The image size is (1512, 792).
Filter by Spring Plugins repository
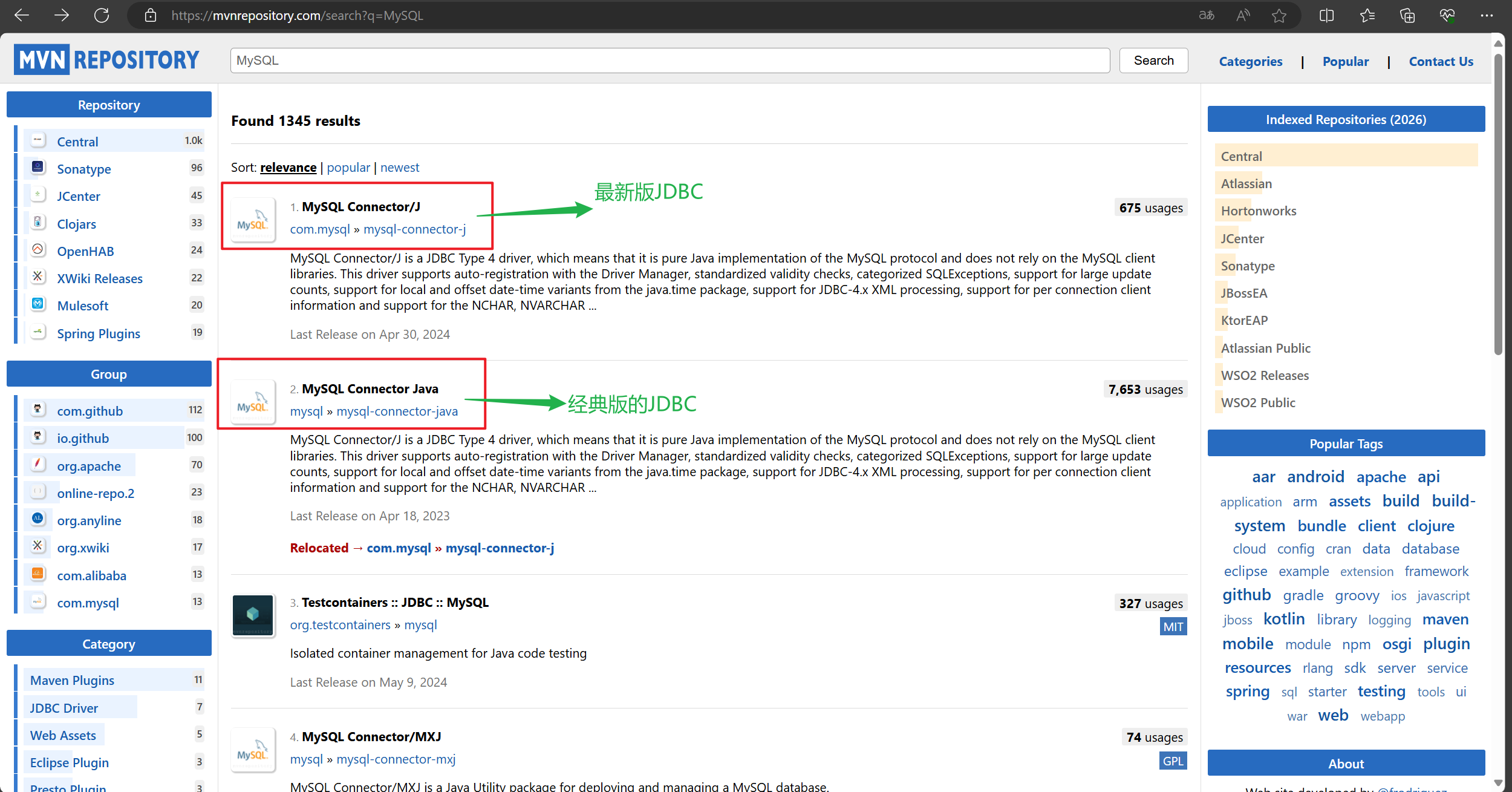99,334
